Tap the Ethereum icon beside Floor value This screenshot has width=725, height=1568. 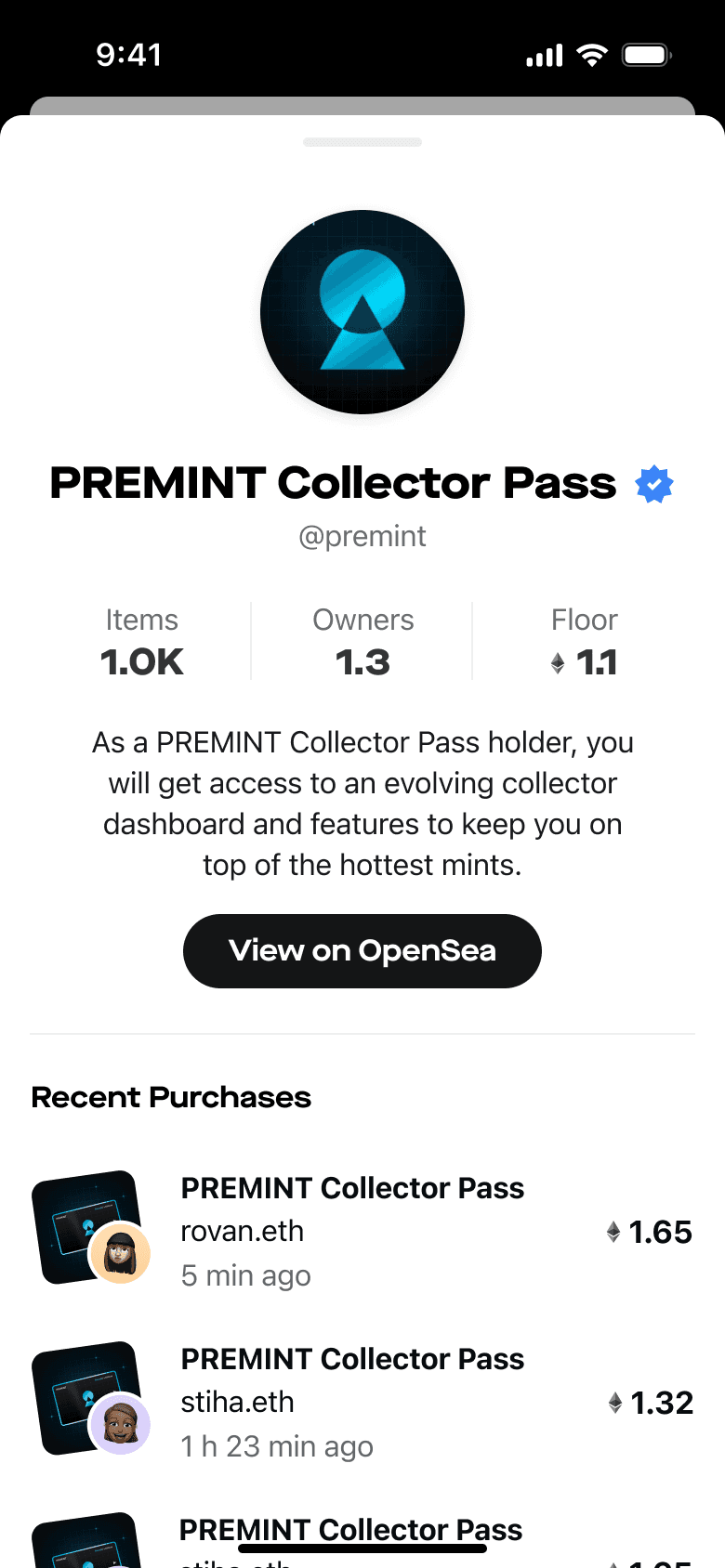pyautogui.click(x=558, y=662)
